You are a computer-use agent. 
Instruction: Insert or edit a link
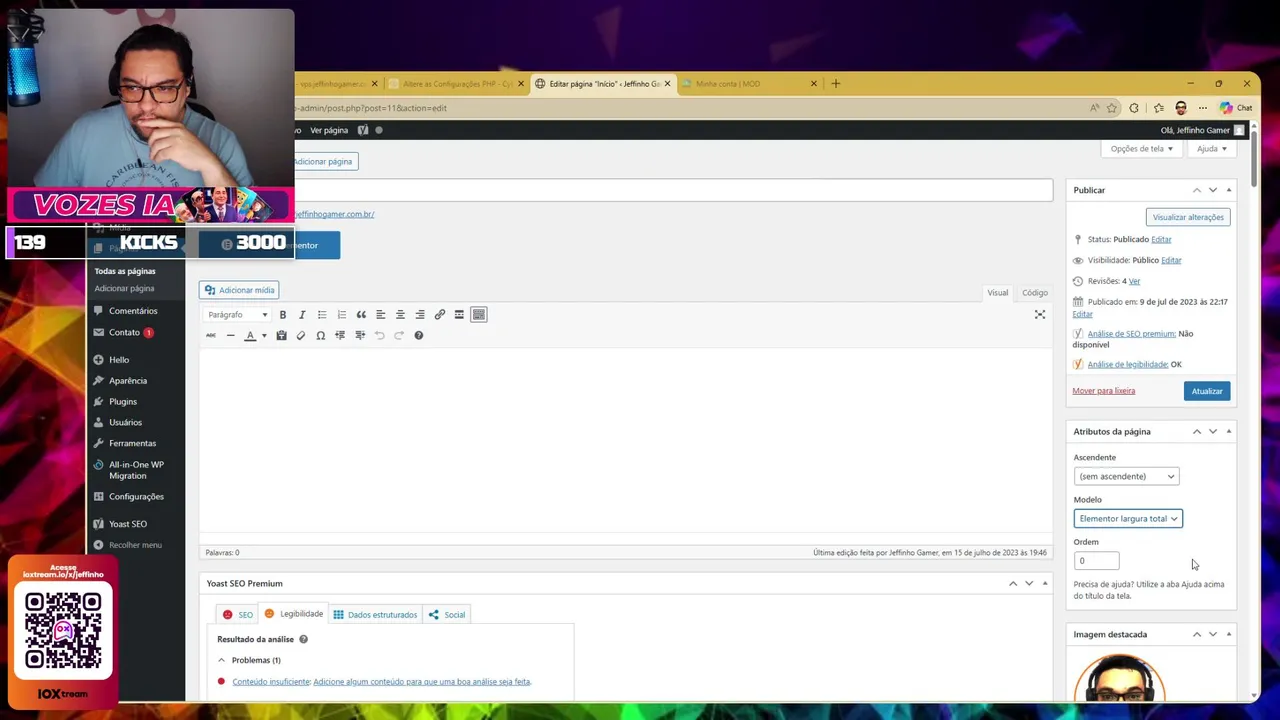[x=439, y=315]
